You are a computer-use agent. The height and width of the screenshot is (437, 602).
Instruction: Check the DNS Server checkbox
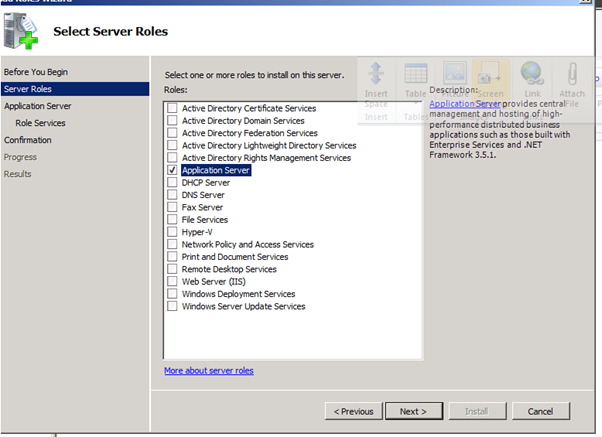tap(172, 195)
